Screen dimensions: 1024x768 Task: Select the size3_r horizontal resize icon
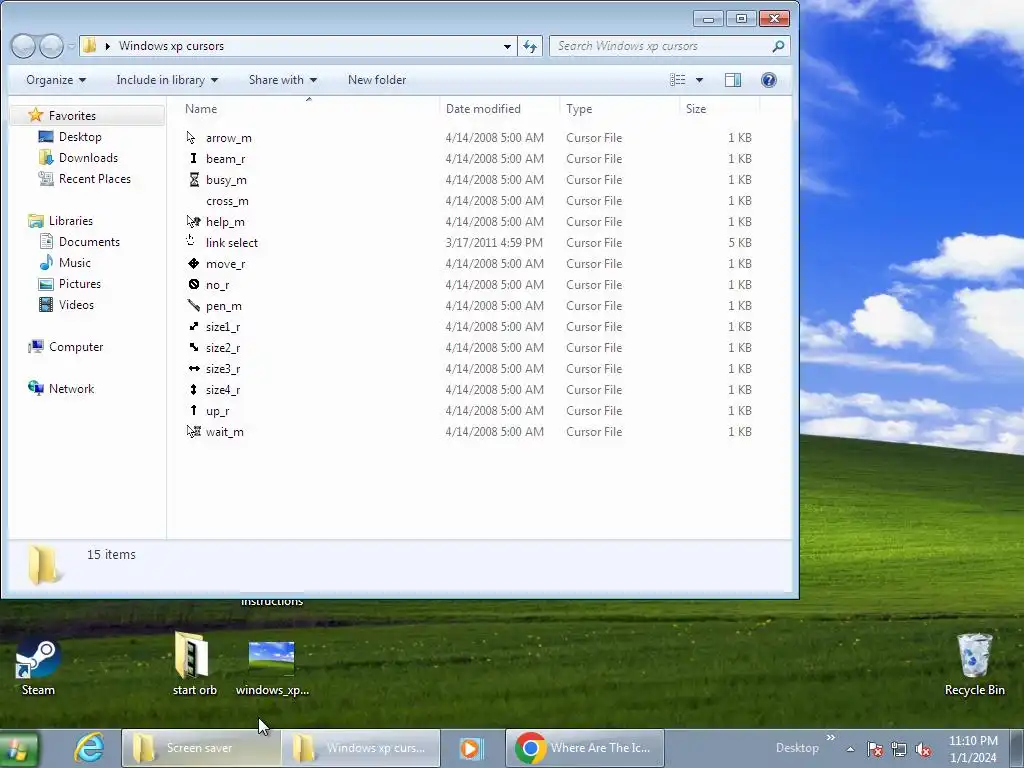coord(194,368)
